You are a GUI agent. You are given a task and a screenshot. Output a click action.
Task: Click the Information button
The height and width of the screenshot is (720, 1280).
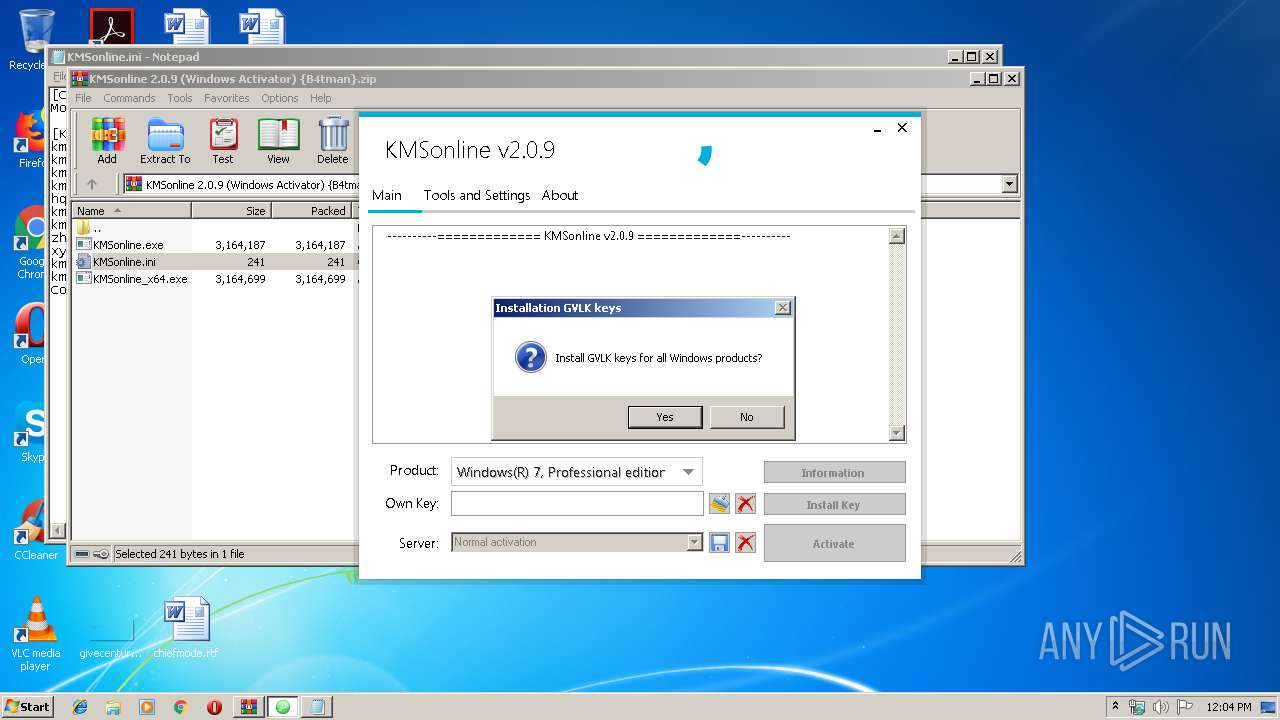tap(834, 473)
